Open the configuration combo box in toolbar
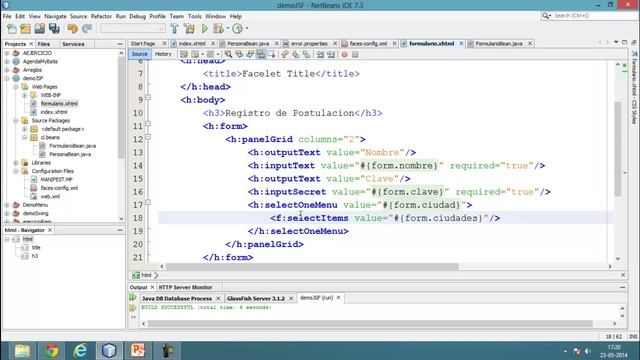The image size is (640, 360). (133, 29)
